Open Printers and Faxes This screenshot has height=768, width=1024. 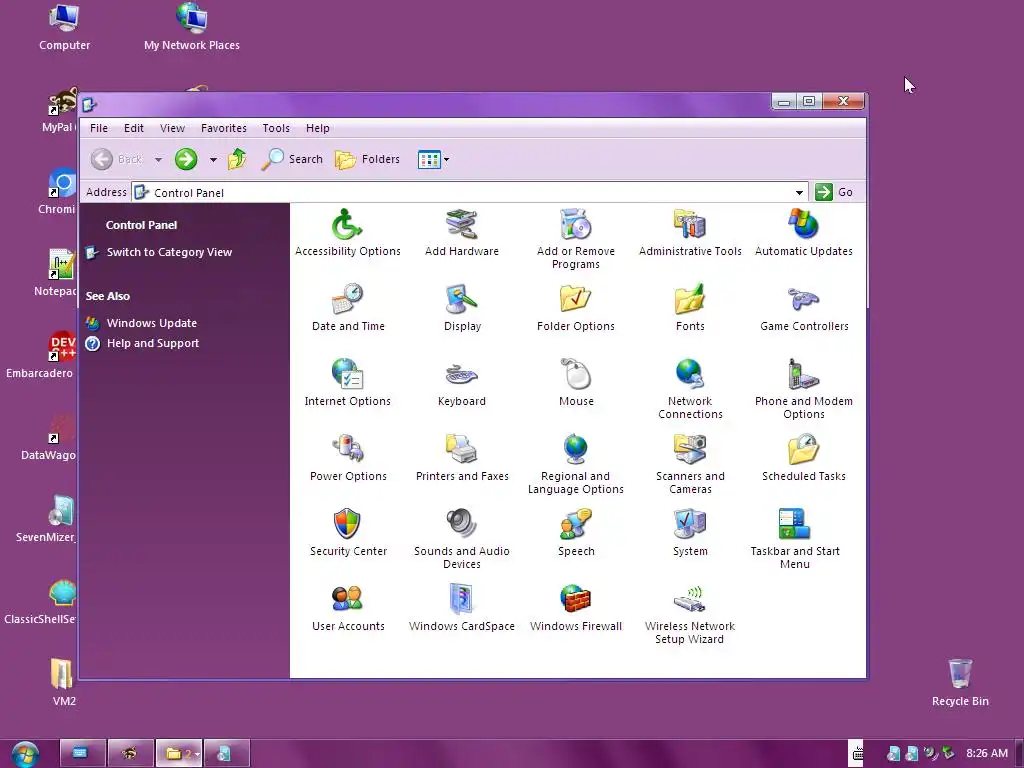point(462,458)
